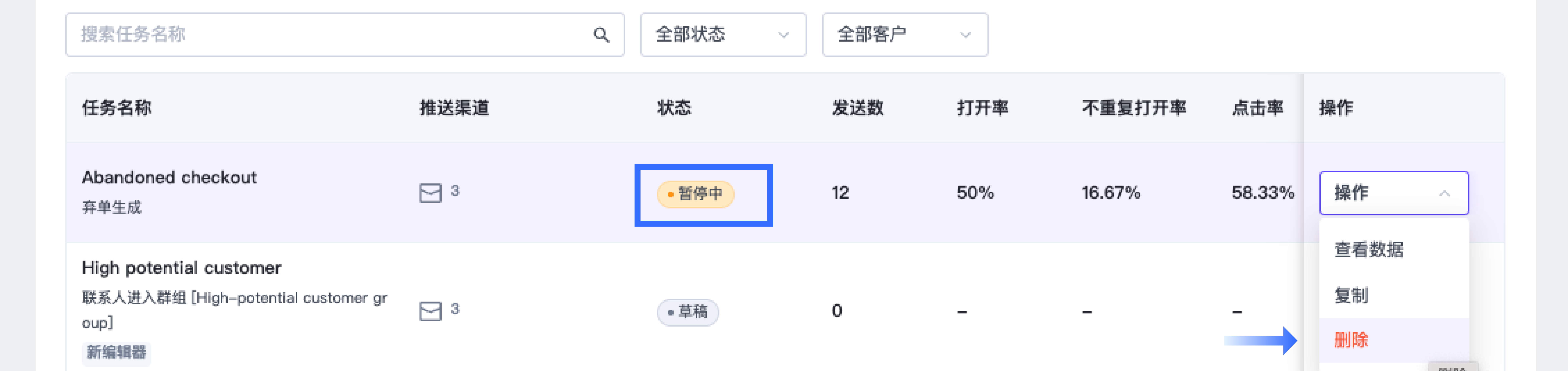The height and width of the screenshot is (371, 1568).
Task: Click the 发送数 column header
Action: click(858, 108)
